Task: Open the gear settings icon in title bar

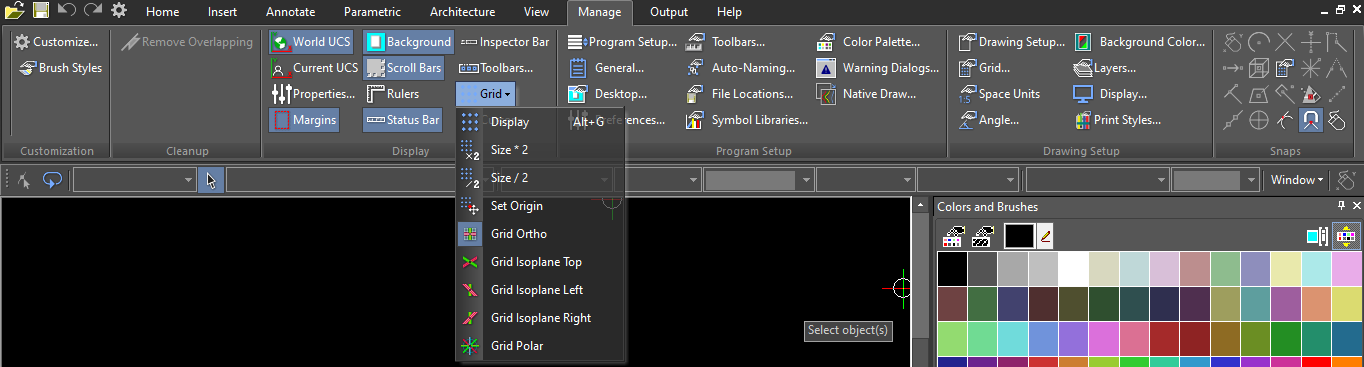Action: click(x=119, y=11)
